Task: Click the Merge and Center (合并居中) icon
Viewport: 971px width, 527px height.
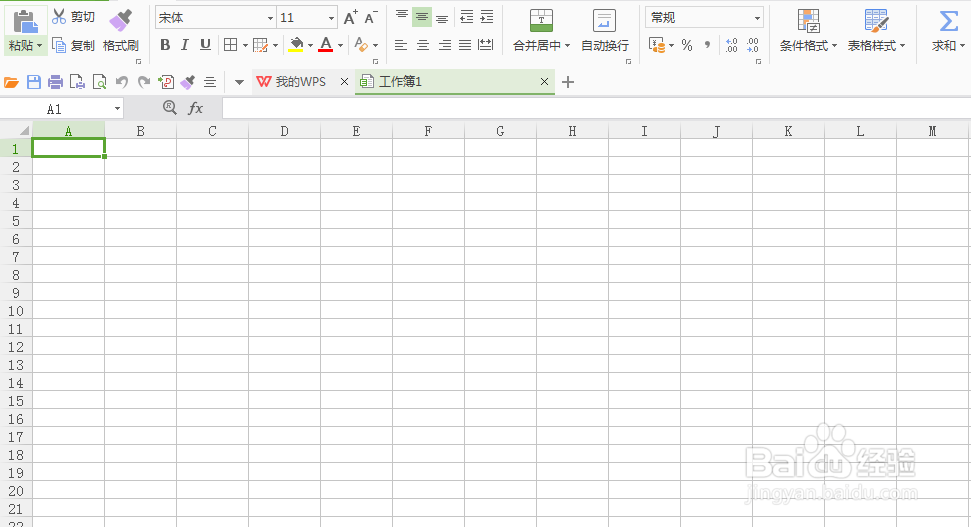Action: point(541,20)
